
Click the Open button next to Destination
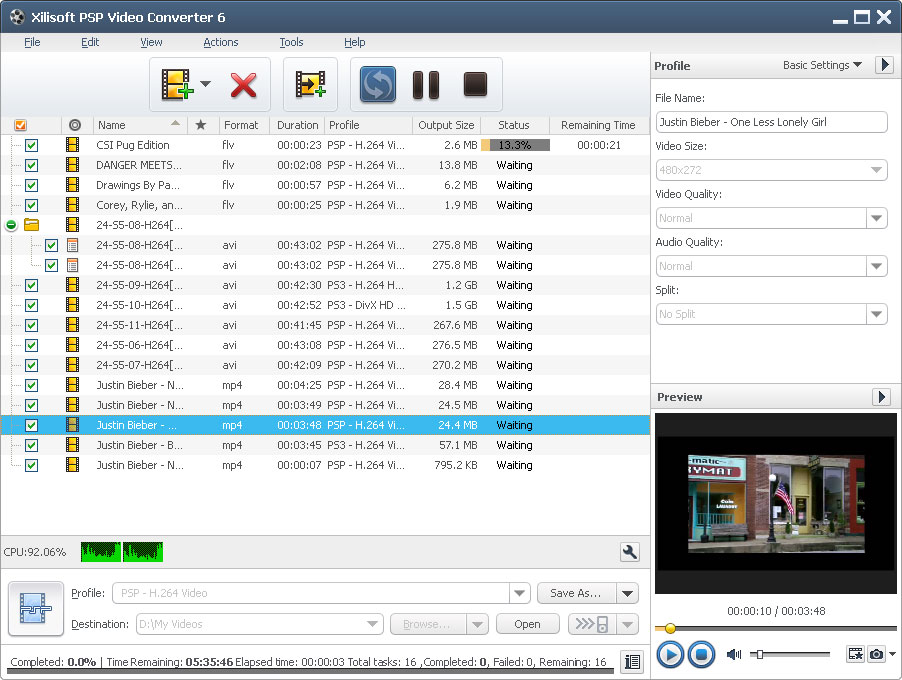pos(527,623)
